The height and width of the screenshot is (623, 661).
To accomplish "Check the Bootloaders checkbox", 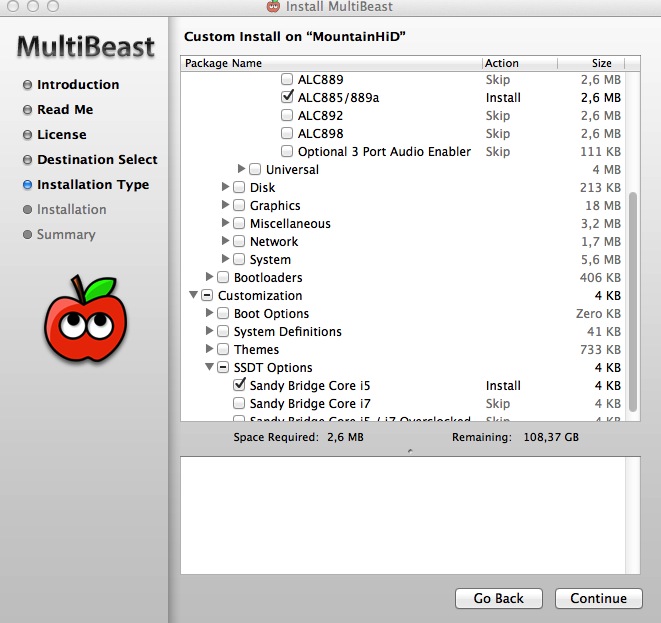I will point(223,277).
